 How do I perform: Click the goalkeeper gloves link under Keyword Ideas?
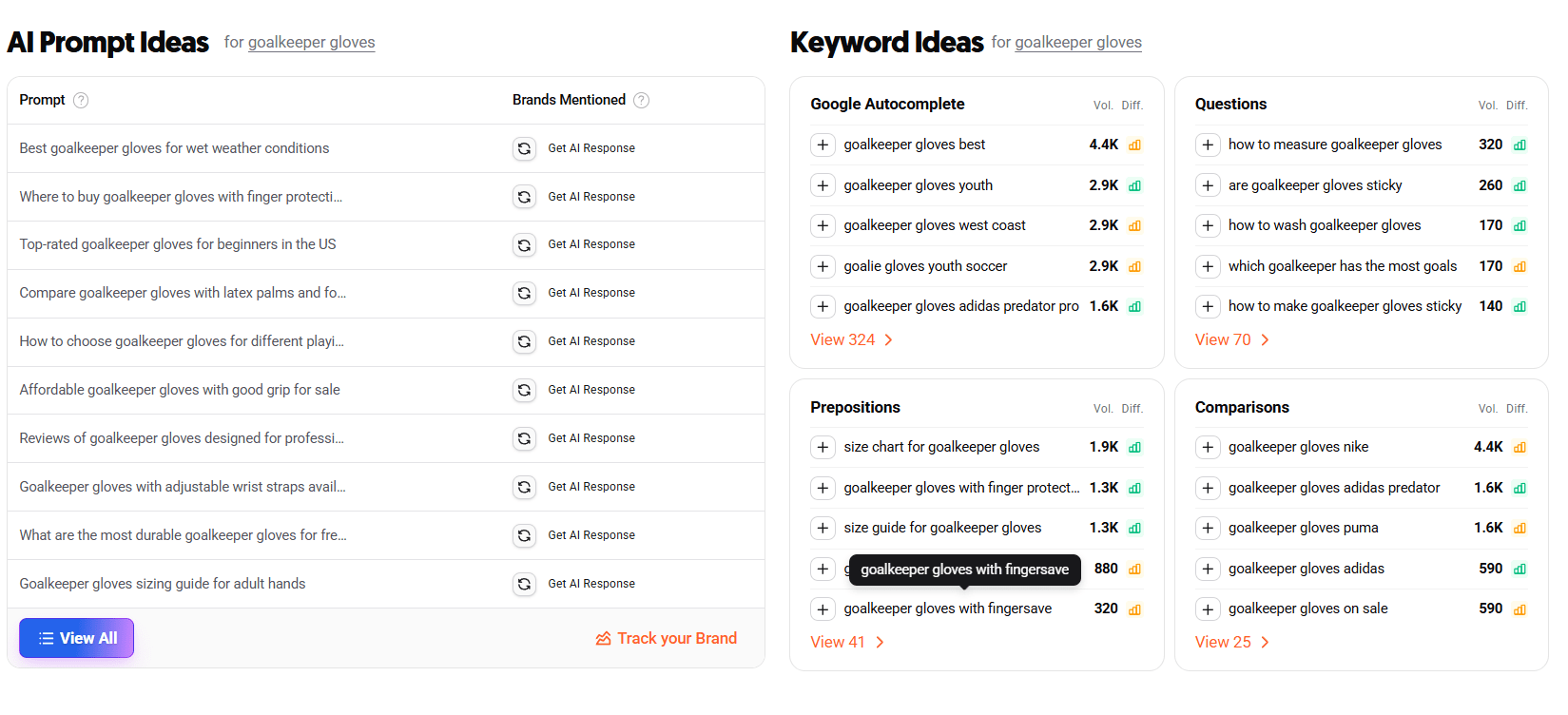click(x=1077, y=43)
